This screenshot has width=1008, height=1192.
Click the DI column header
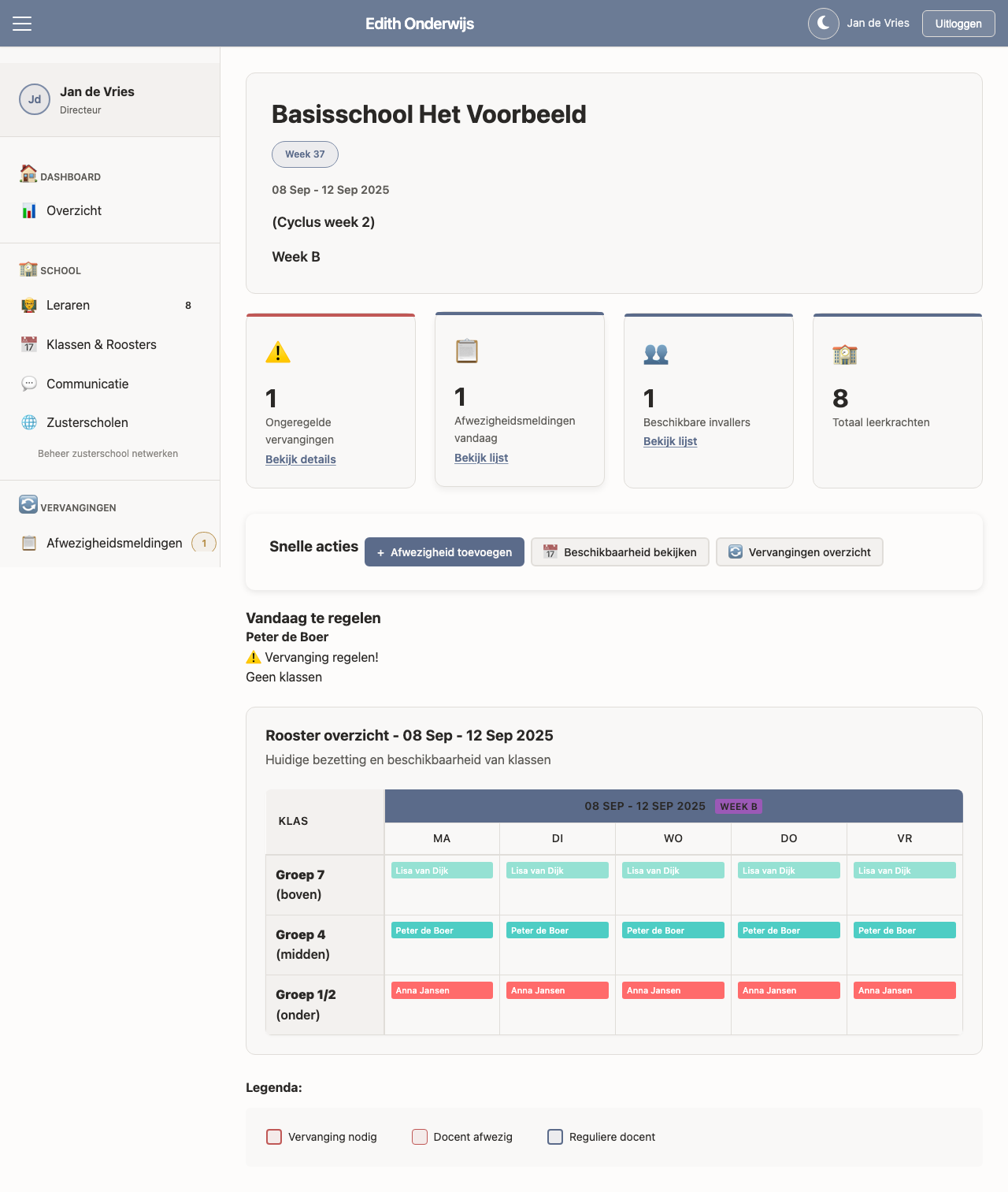point(558,838)
